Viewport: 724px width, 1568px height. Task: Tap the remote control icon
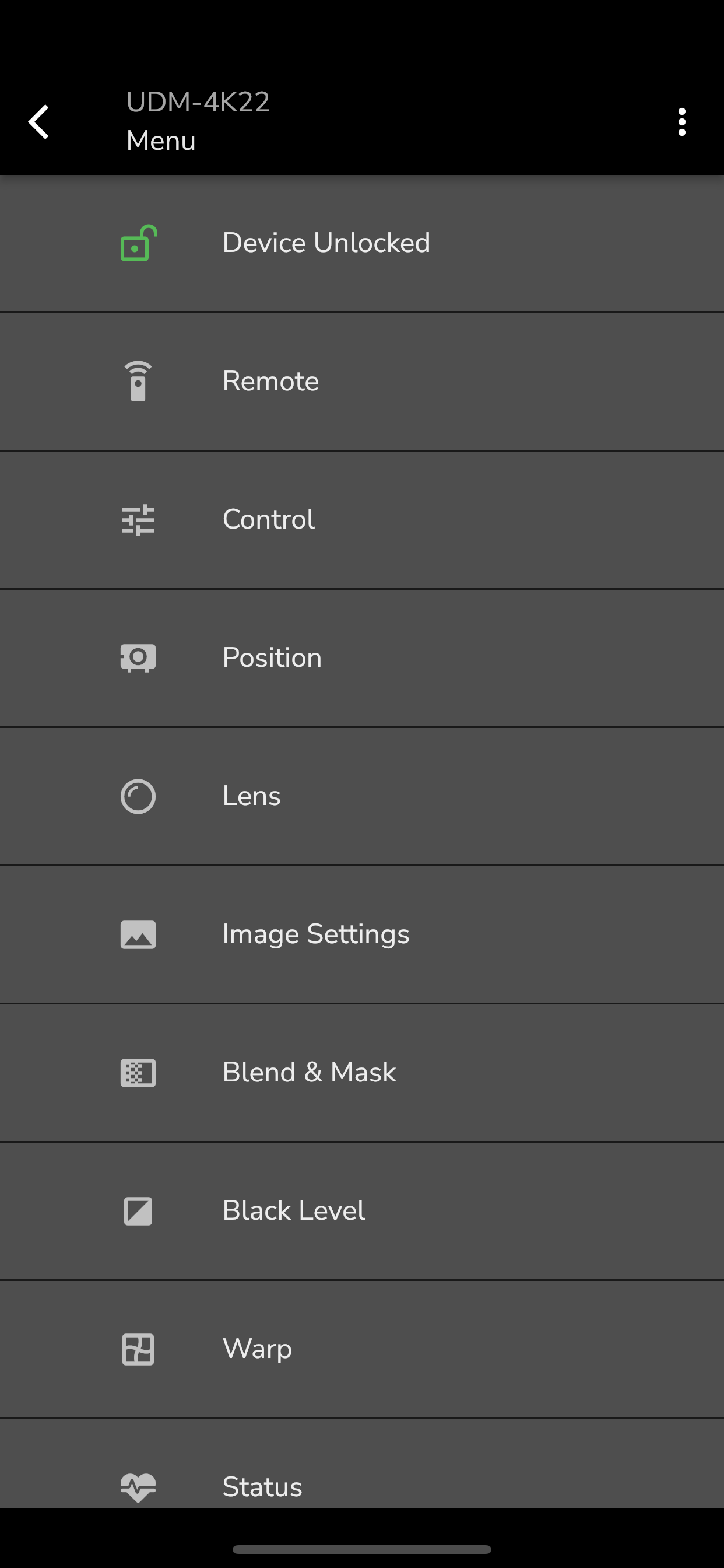[138, 381]
